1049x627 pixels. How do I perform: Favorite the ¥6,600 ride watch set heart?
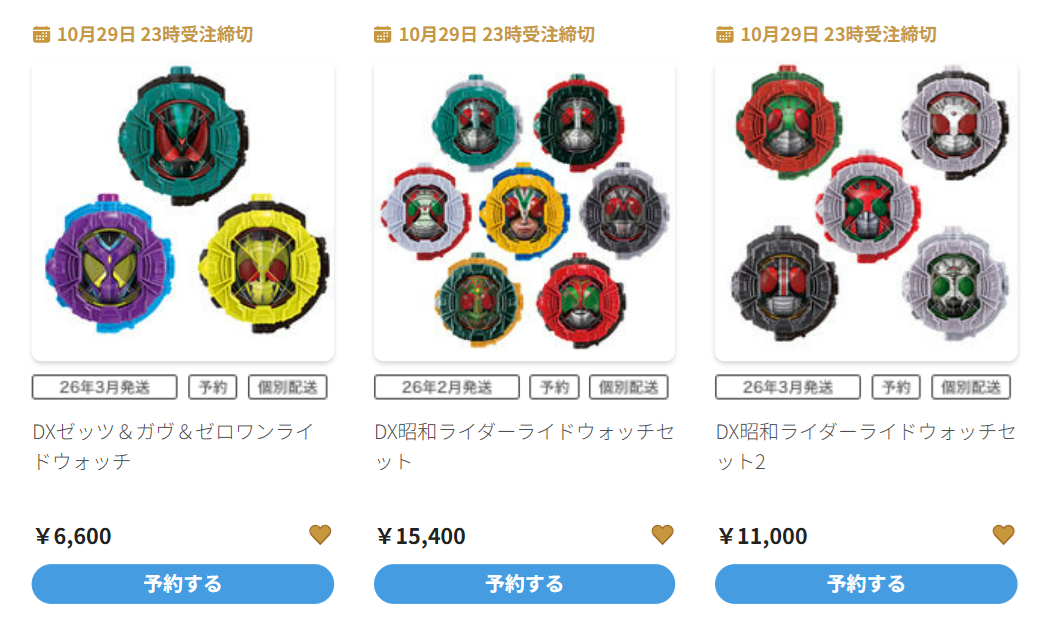320,535
